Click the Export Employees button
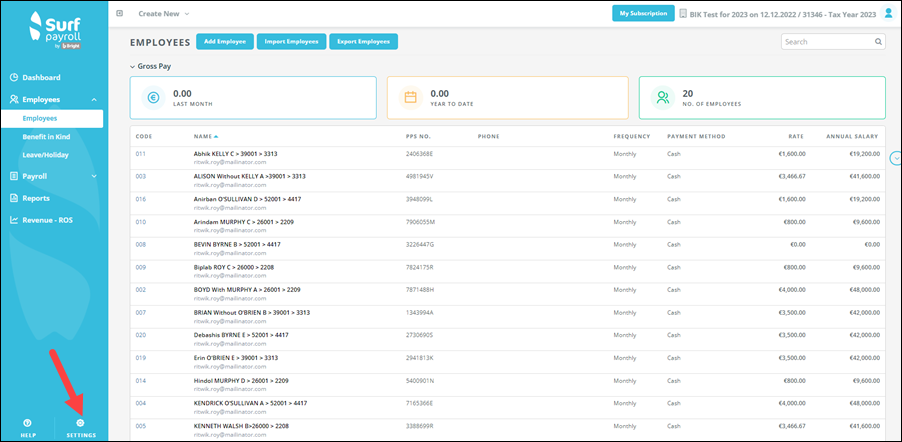This screenshot has height=442, width=902. point(364,41)
